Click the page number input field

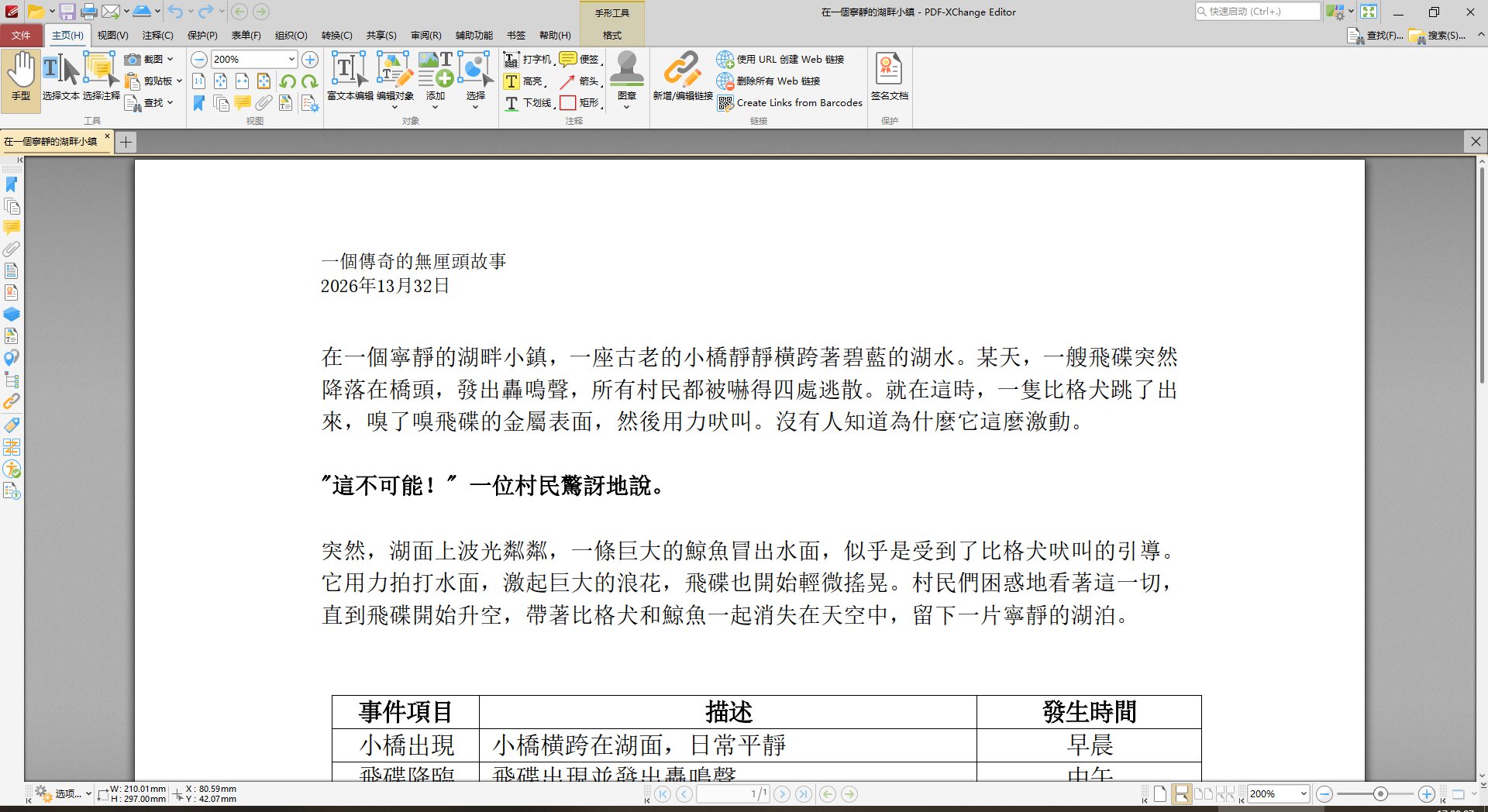click(732, 793)
